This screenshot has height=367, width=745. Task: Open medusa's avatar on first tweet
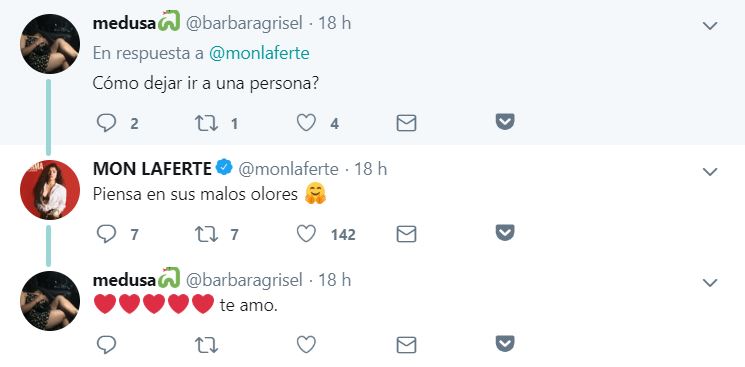point(50,44)
